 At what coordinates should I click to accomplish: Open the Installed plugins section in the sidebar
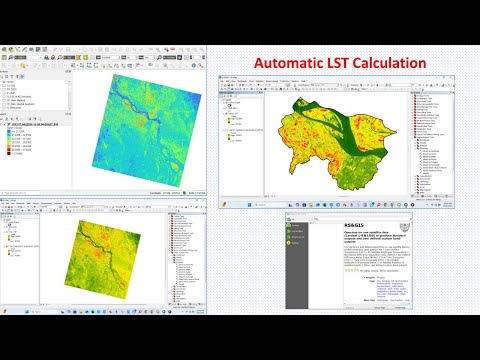295,231
